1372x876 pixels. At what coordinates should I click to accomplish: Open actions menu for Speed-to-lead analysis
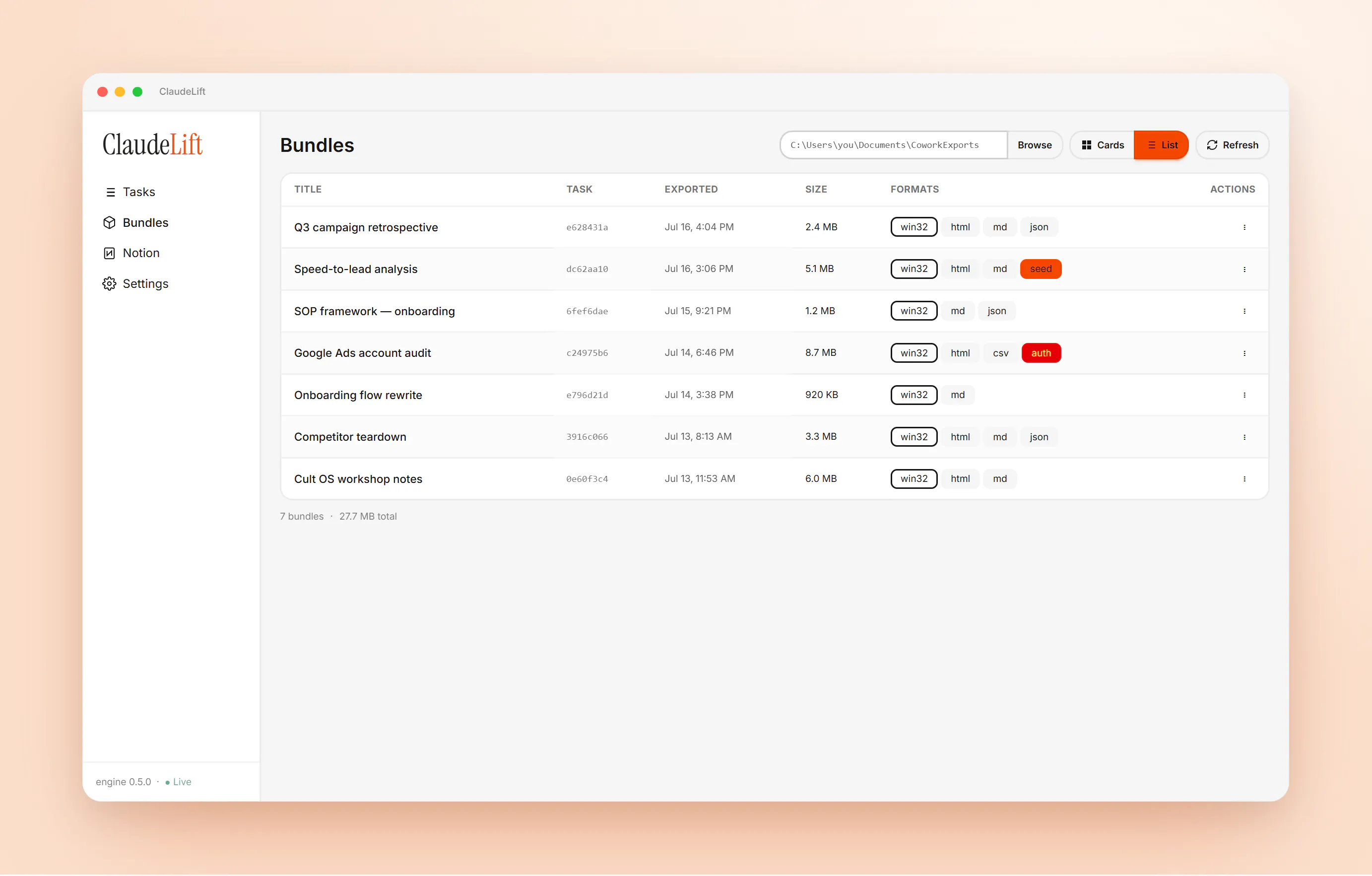(1244, 270)
